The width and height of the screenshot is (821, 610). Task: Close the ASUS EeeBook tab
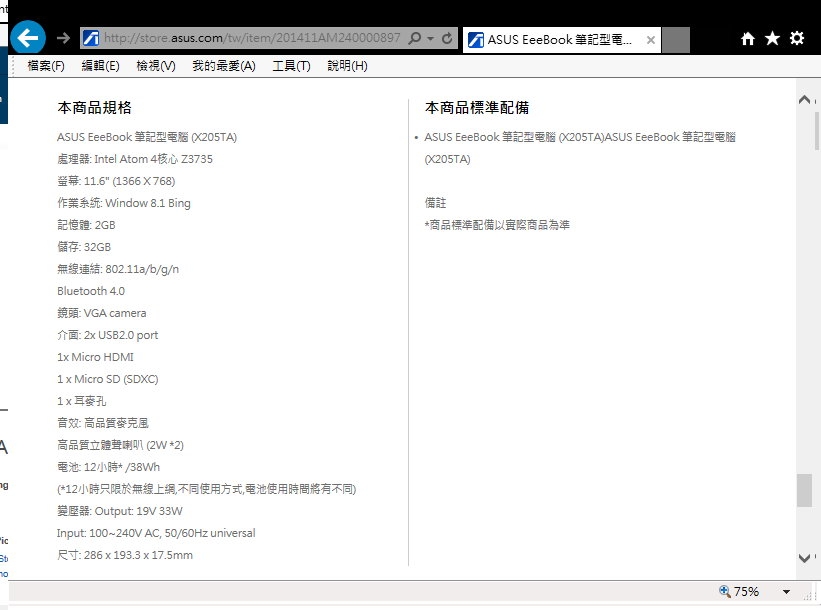point(651,40)
